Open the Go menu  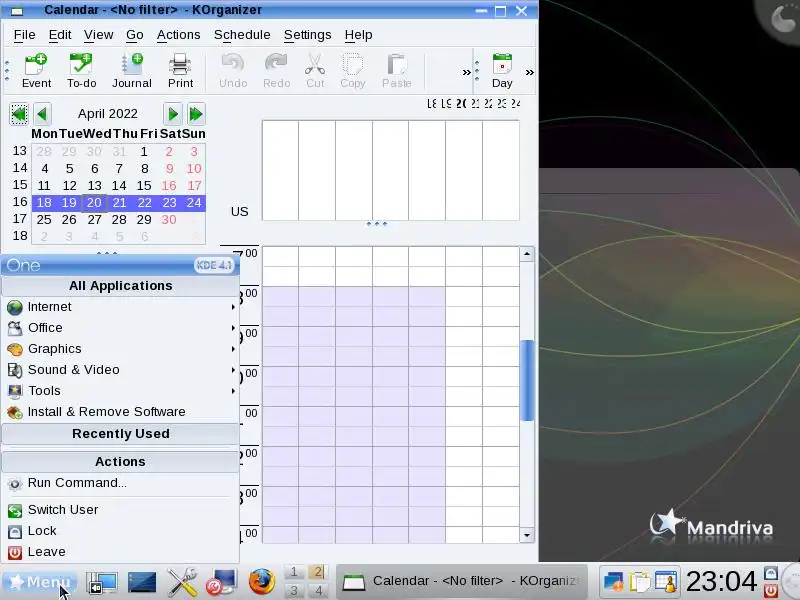[134, 35]
